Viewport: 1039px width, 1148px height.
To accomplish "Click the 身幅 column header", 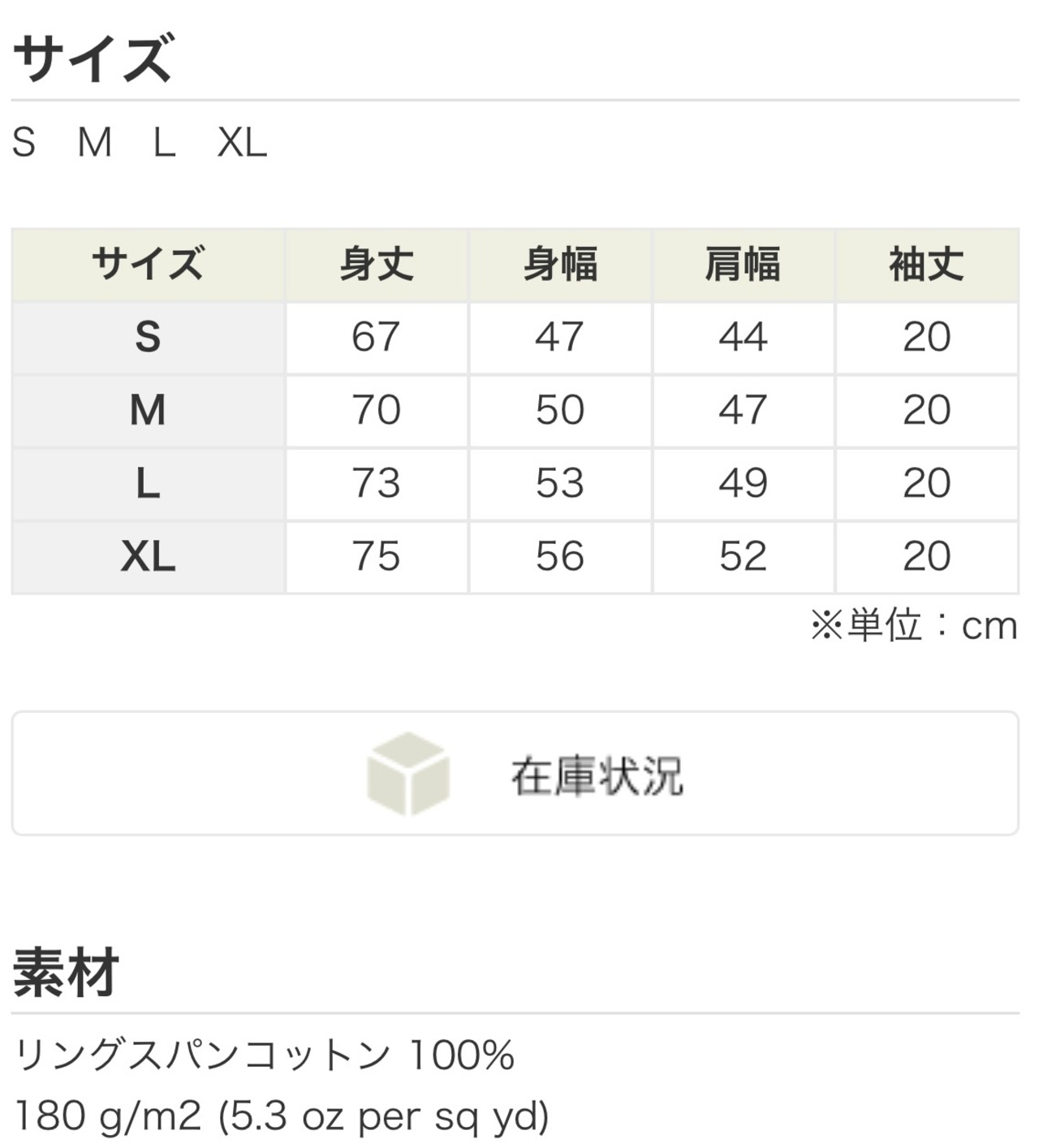I will 560,265.
